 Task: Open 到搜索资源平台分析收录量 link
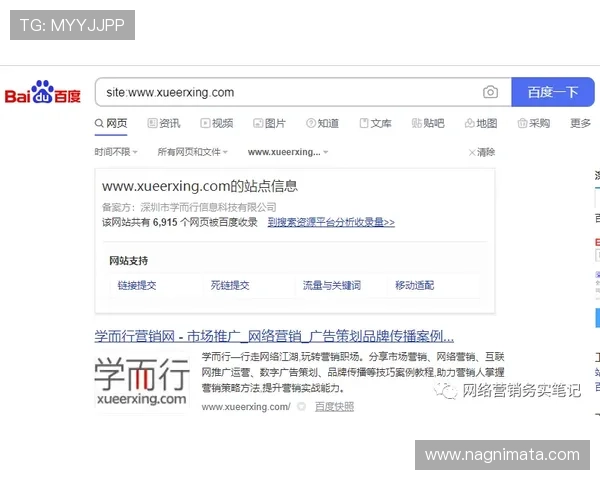pyautogui.click(x=331, y=222)
